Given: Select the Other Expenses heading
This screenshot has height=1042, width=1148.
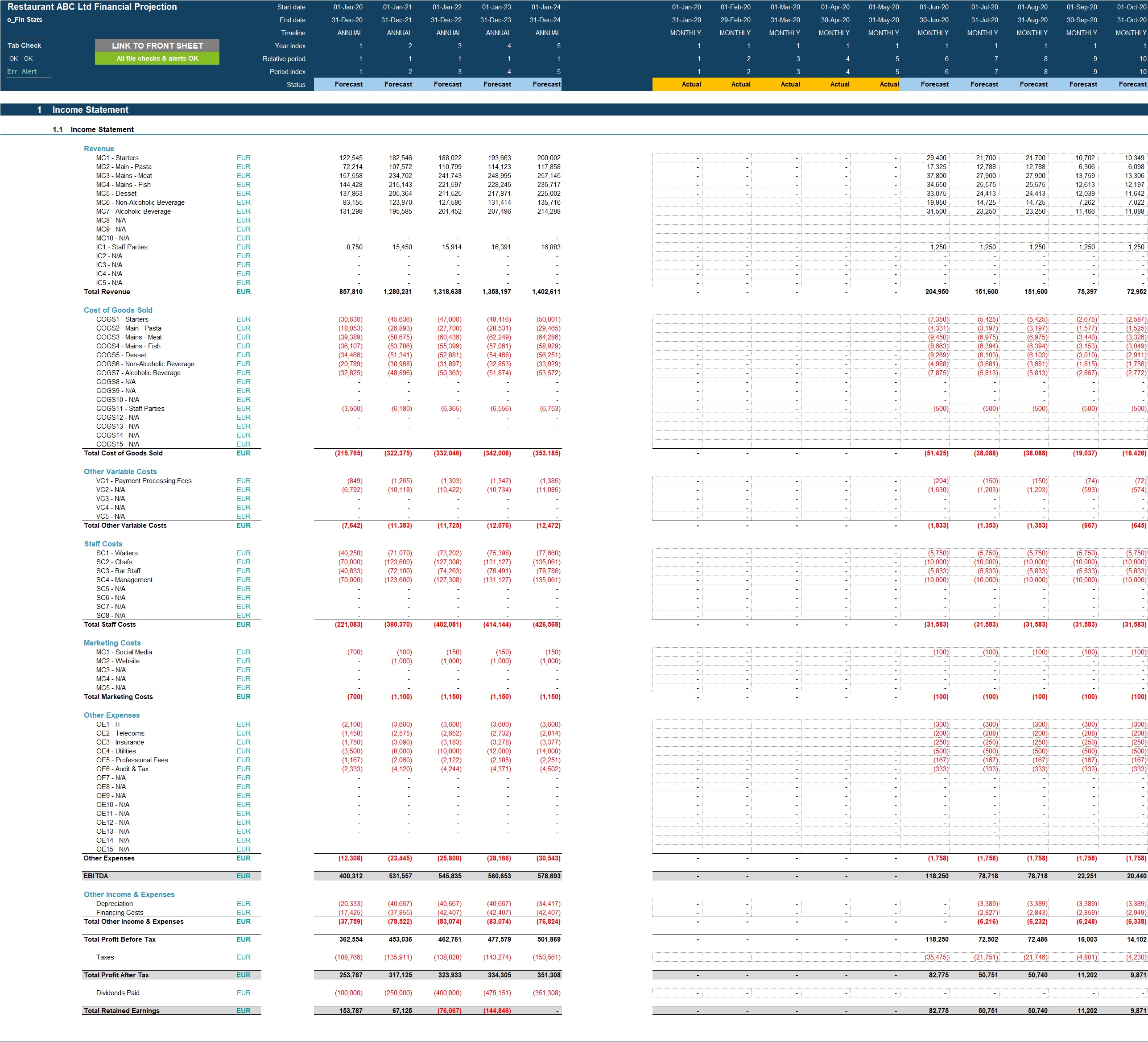Looking at the screenshot, I should (x=111, y=715).
